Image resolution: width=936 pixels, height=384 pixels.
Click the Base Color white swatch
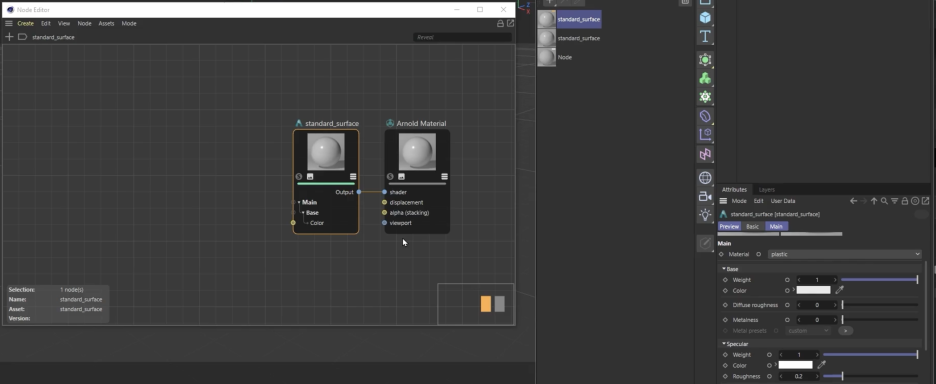[x=813, y=290]
